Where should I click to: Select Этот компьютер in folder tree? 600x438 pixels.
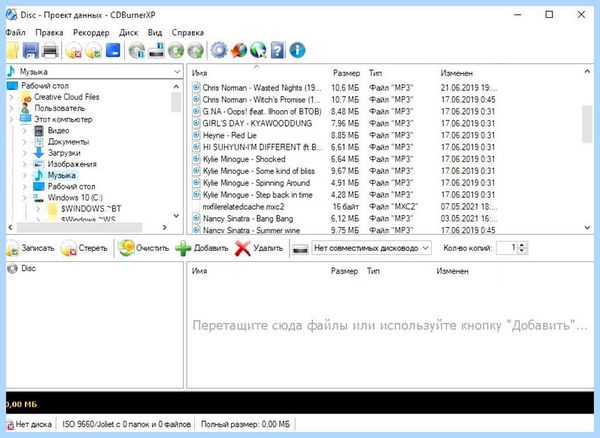[x=63, y=119]
